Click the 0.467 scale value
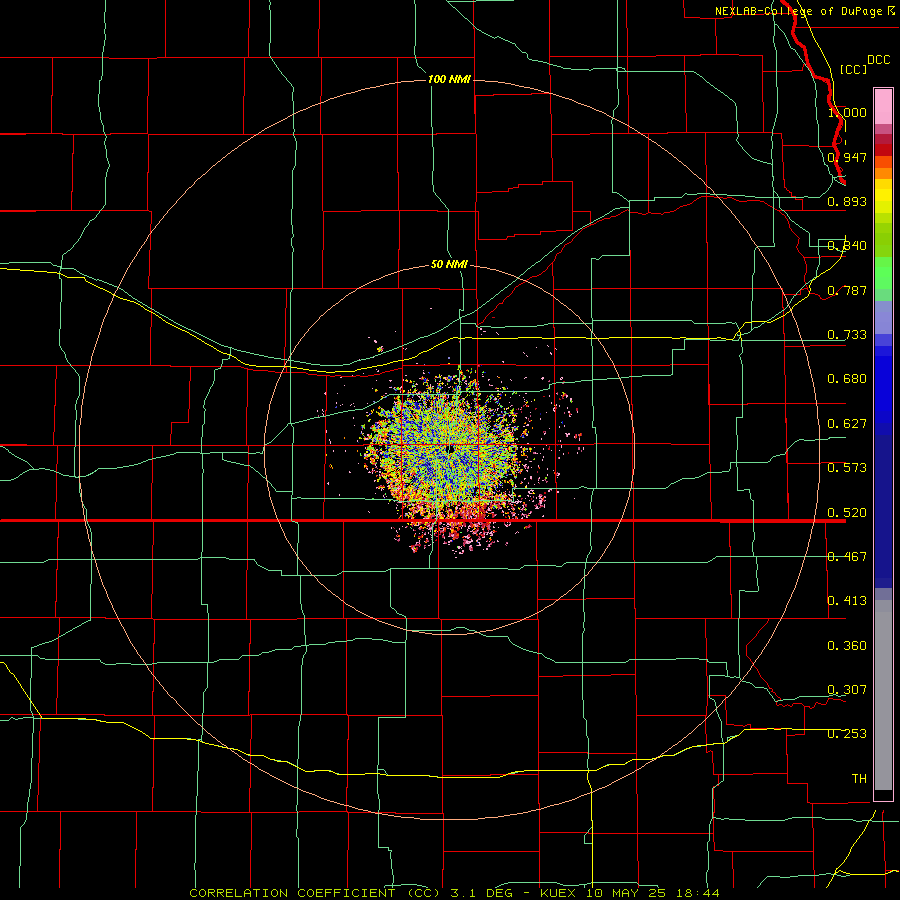The image size is (900, 900). 847,557
